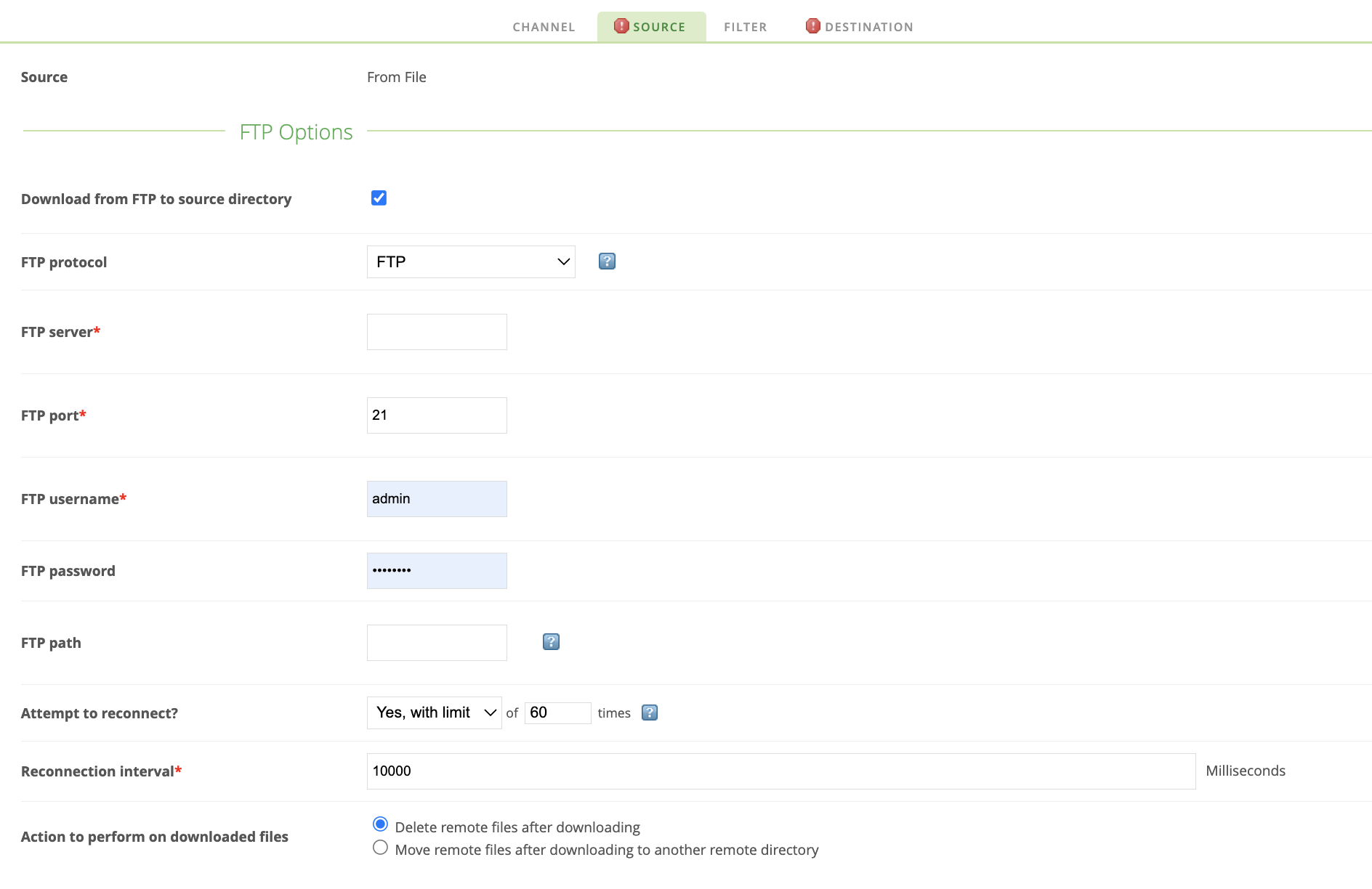The image size is (1372, 889).
Task: Click the Reconnection interval field
Action: (780, 771)
